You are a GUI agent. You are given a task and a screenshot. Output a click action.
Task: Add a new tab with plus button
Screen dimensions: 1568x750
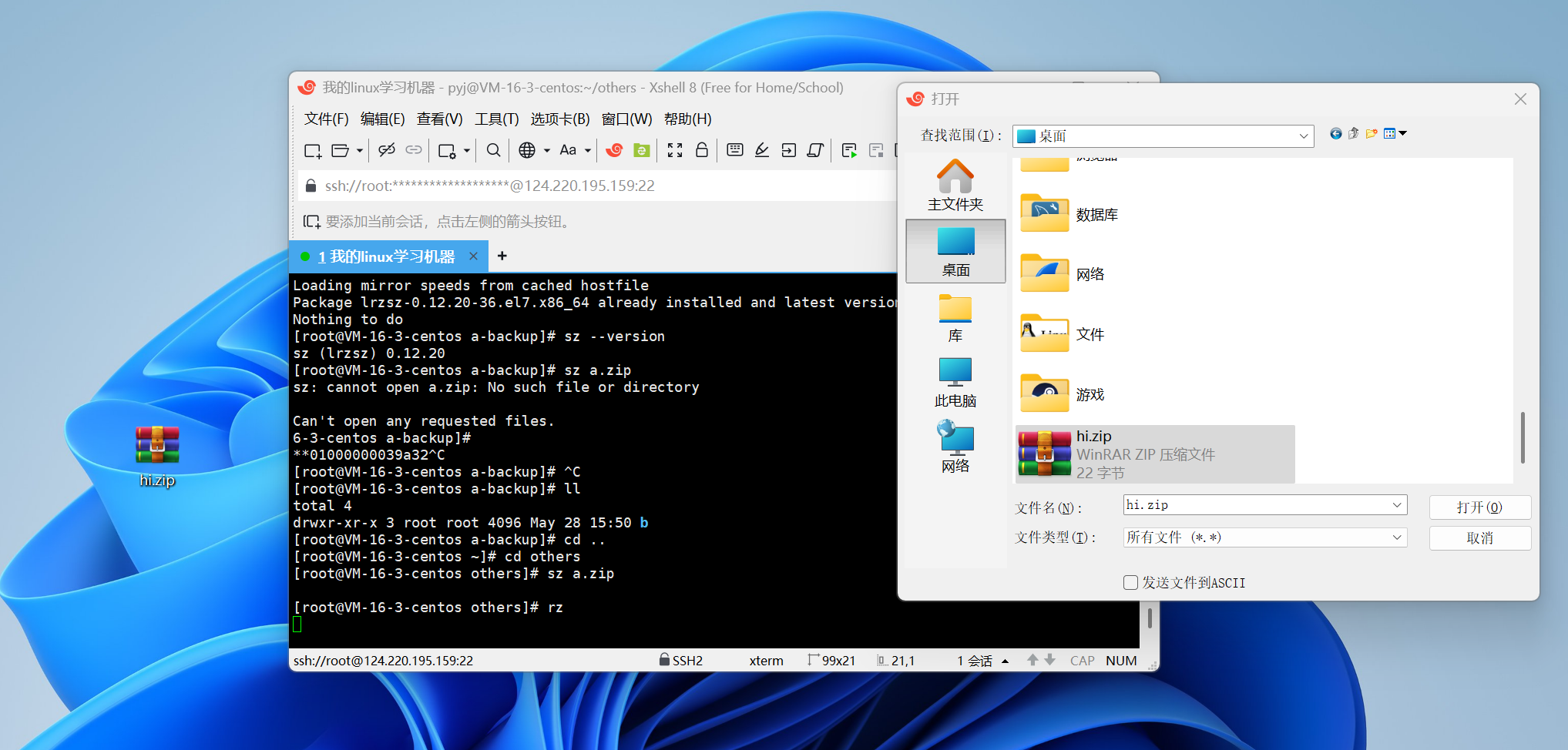[x=502, y=256]
